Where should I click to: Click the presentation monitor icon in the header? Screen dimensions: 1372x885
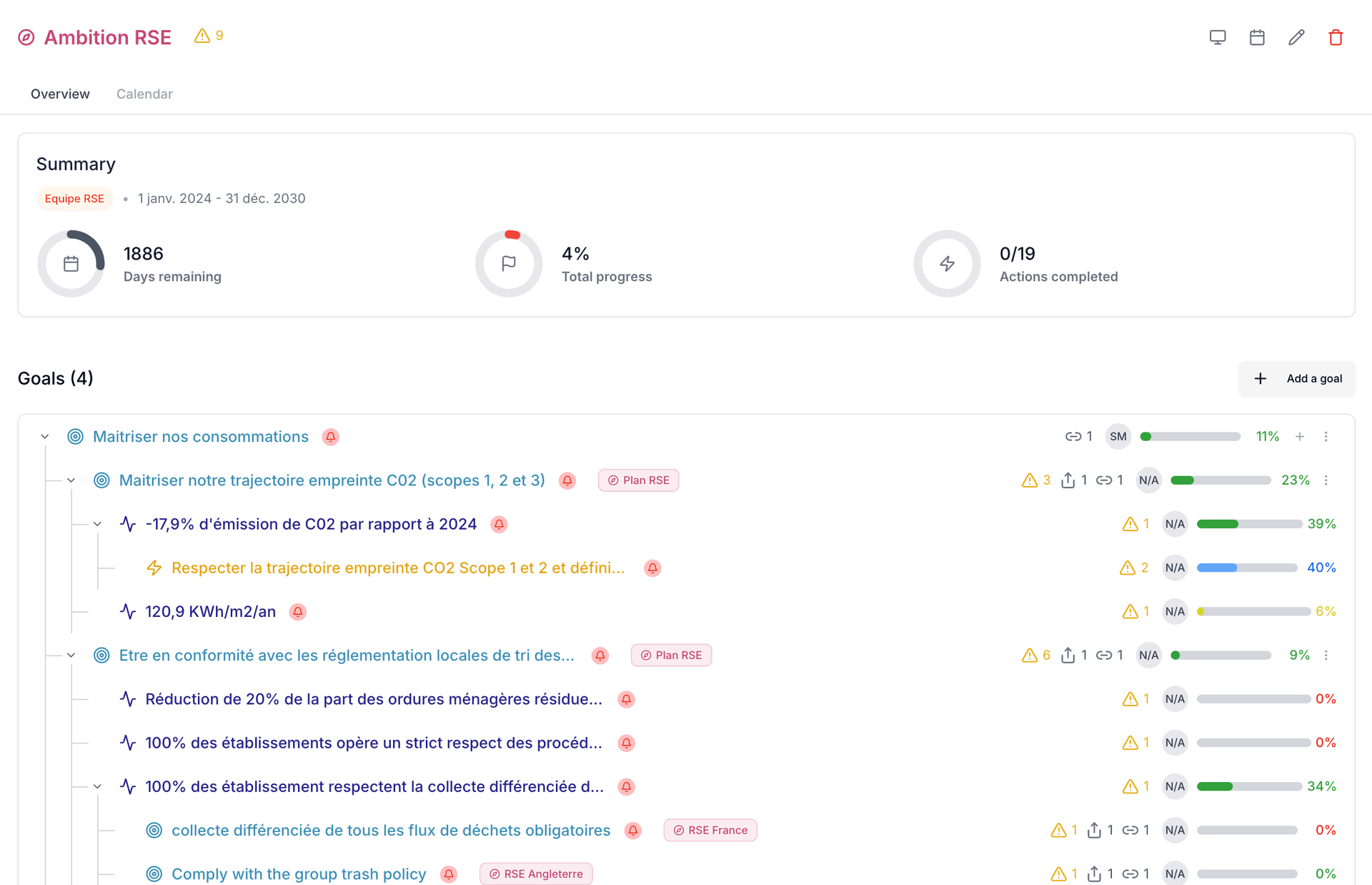pyautogui.click(x=1218, y=37)
